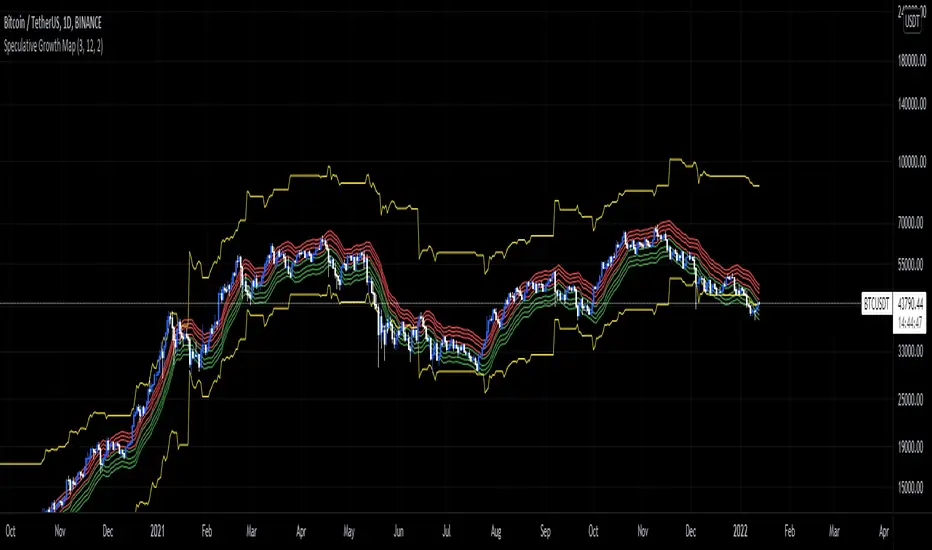Click the Aug label on time axis
The height and width of the screenshot is (550, 932).
tap(496, 531)
